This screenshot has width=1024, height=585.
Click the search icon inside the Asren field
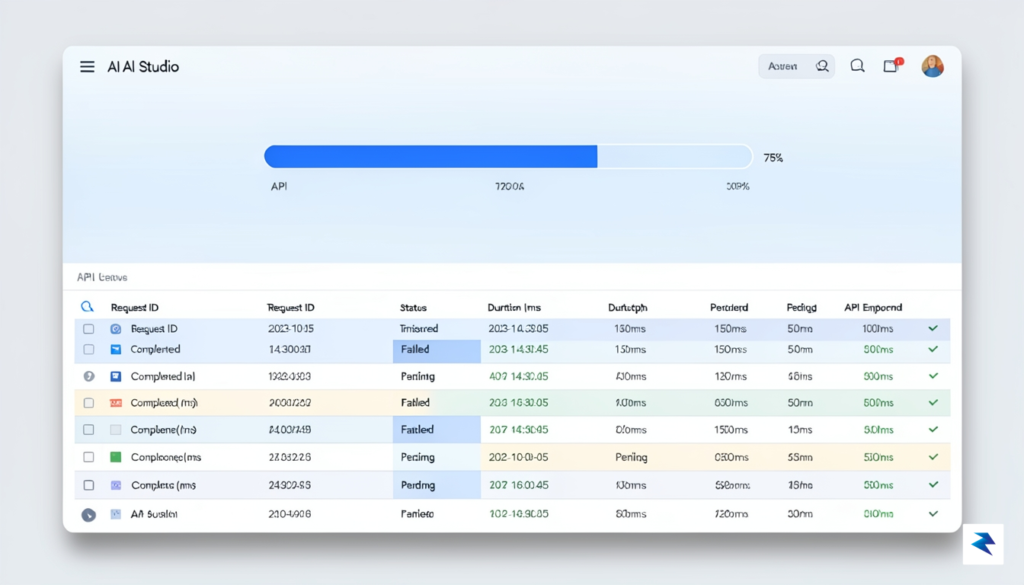(822, 66)
